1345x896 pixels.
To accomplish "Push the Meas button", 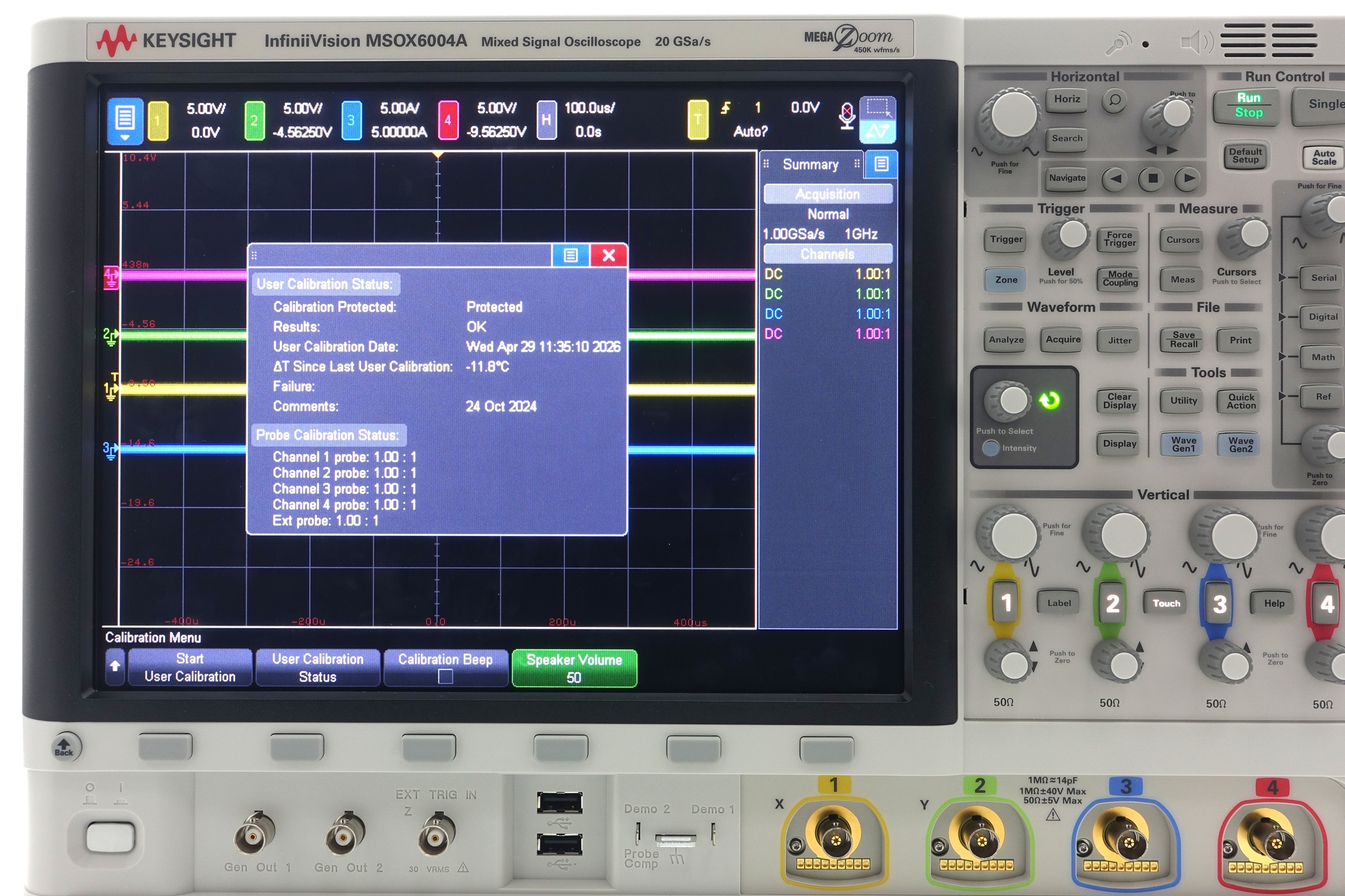I will point(1183,280).
